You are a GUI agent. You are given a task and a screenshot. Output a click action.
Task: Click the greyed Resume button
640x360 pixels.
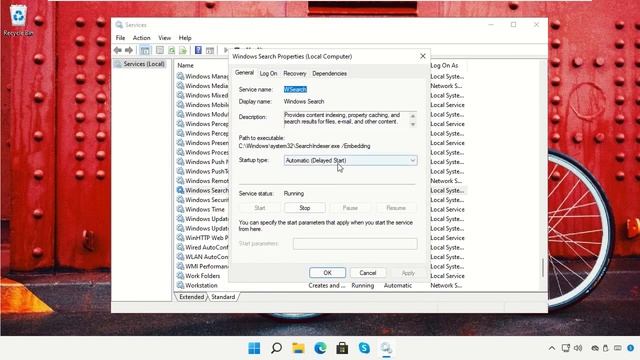point(396,208)
